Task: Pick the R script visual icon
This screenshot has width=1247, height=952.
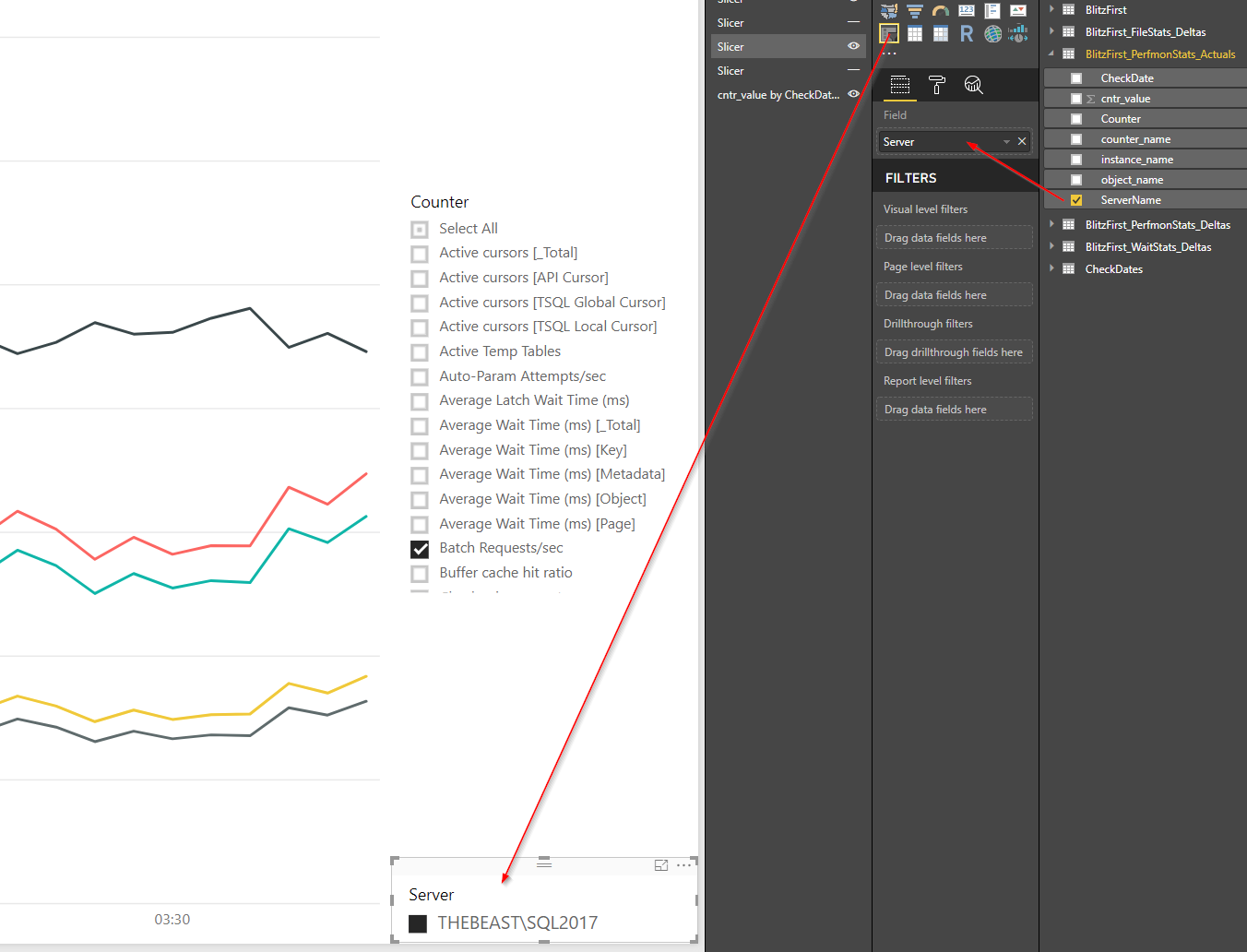Action: point(967,34)
